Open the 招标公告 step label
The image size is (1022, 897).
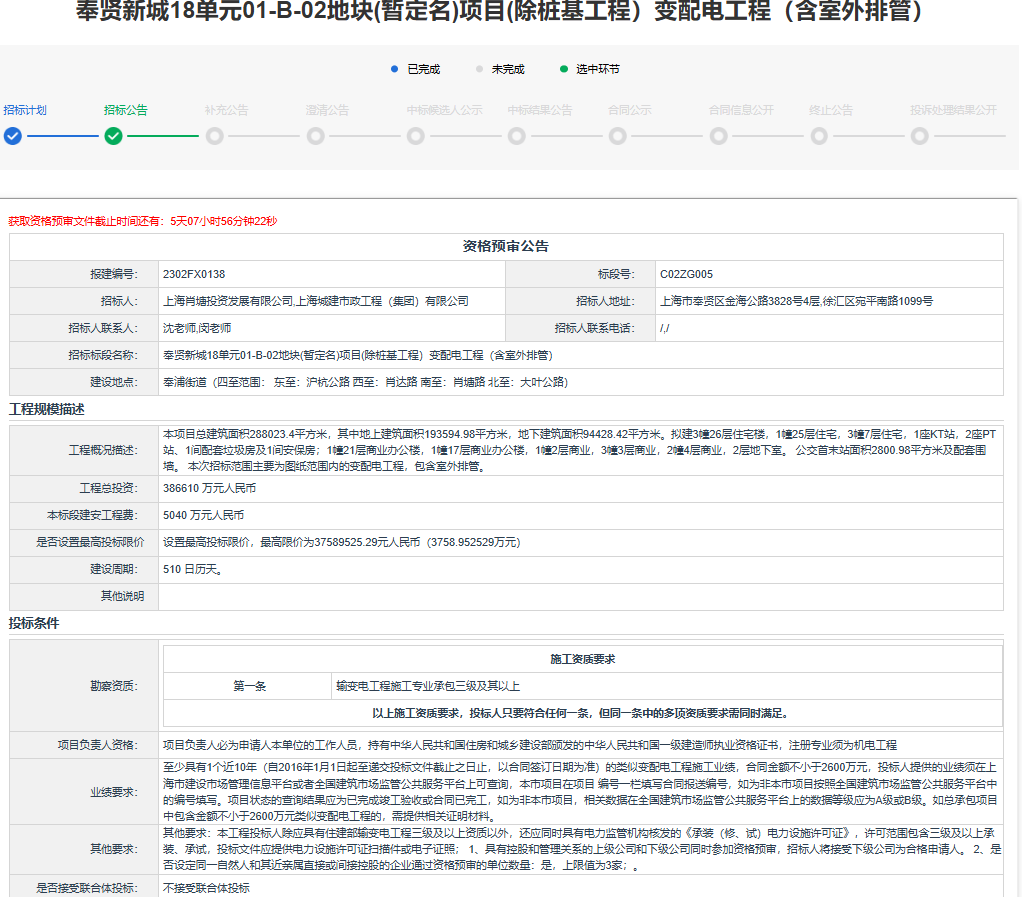tap(126, 110)
